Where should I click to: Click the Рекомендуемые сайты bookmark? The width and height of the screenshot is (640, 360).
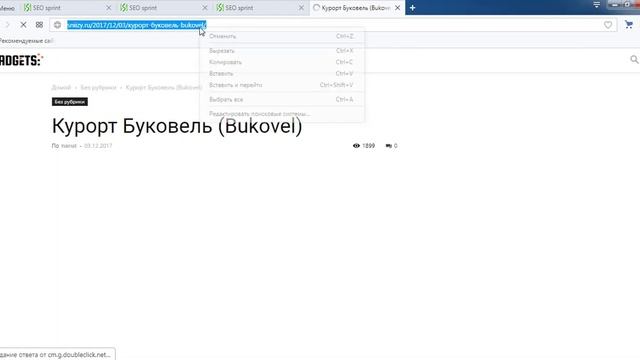(27, 41)
